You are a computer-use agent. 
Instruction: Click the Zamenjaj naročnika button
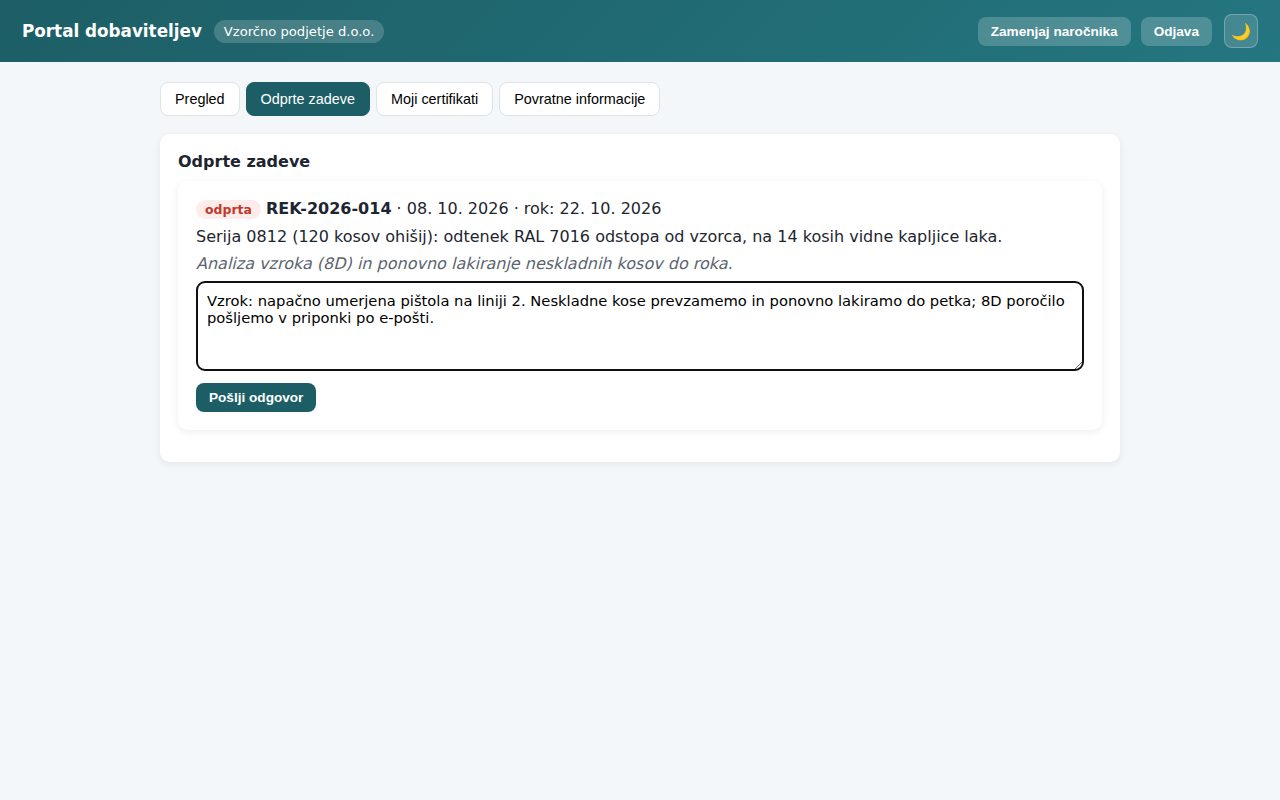pyautogui.click(x=1054, y=31)
